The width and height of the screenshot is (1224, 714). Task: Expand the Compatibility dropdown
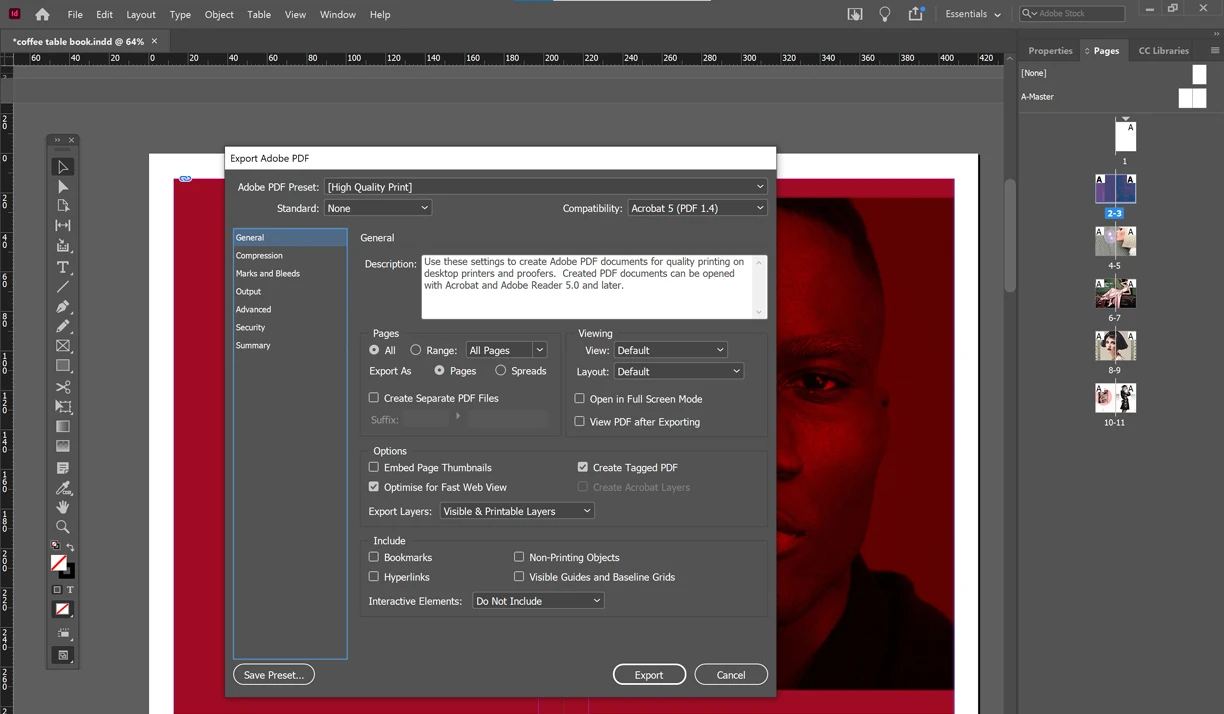697,208
